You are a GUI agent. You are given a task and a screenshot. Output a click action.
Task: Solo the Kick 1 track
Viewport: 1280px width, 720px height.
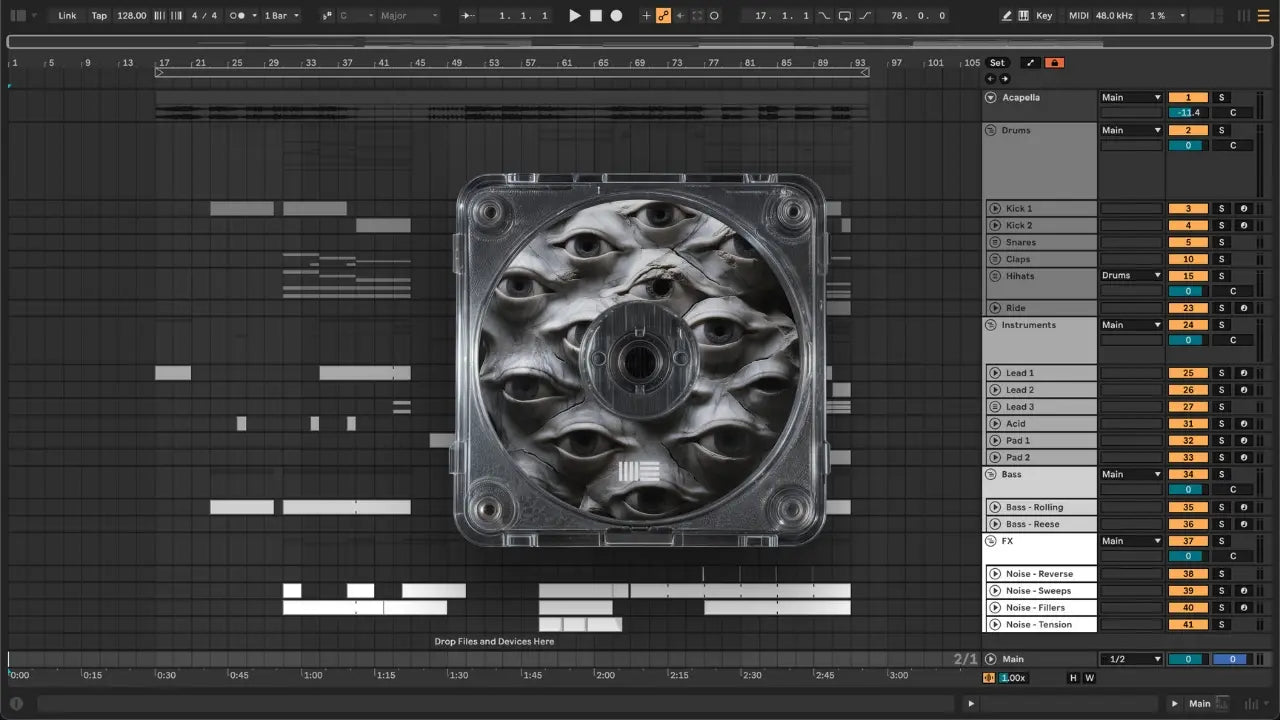tap(1221, 209)
